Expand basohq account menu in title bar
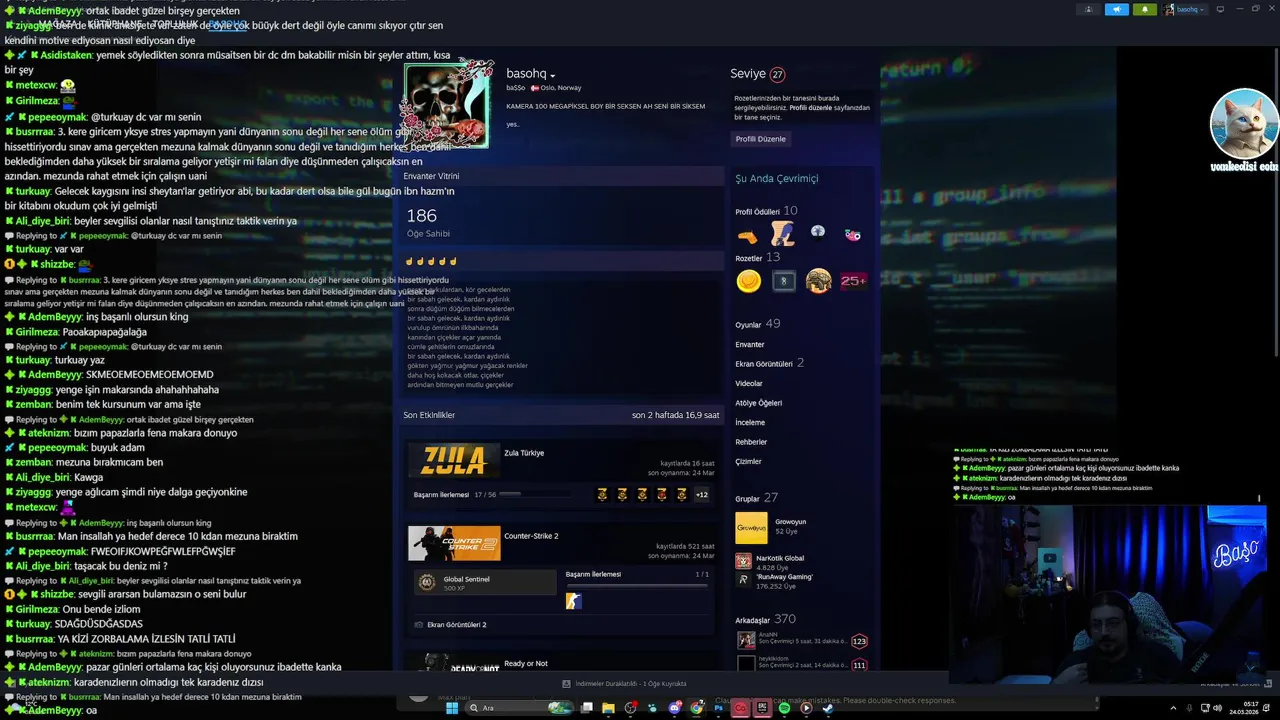Screen dimensions: 1280x720 point(1185,9)
